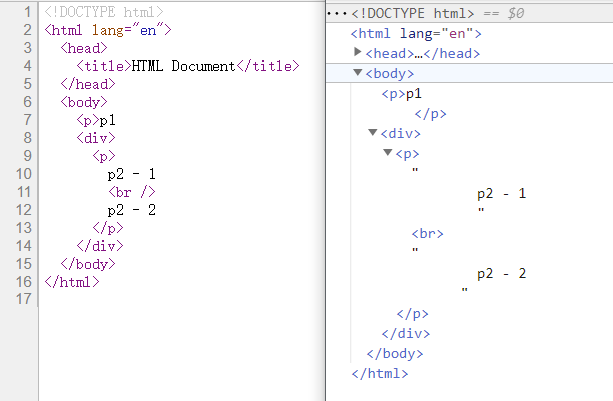Collapse the div element in DOM tree
Image resolution: width=613 pixels, height=401 pixels.
pyautogui.click(x=373, y=132)
